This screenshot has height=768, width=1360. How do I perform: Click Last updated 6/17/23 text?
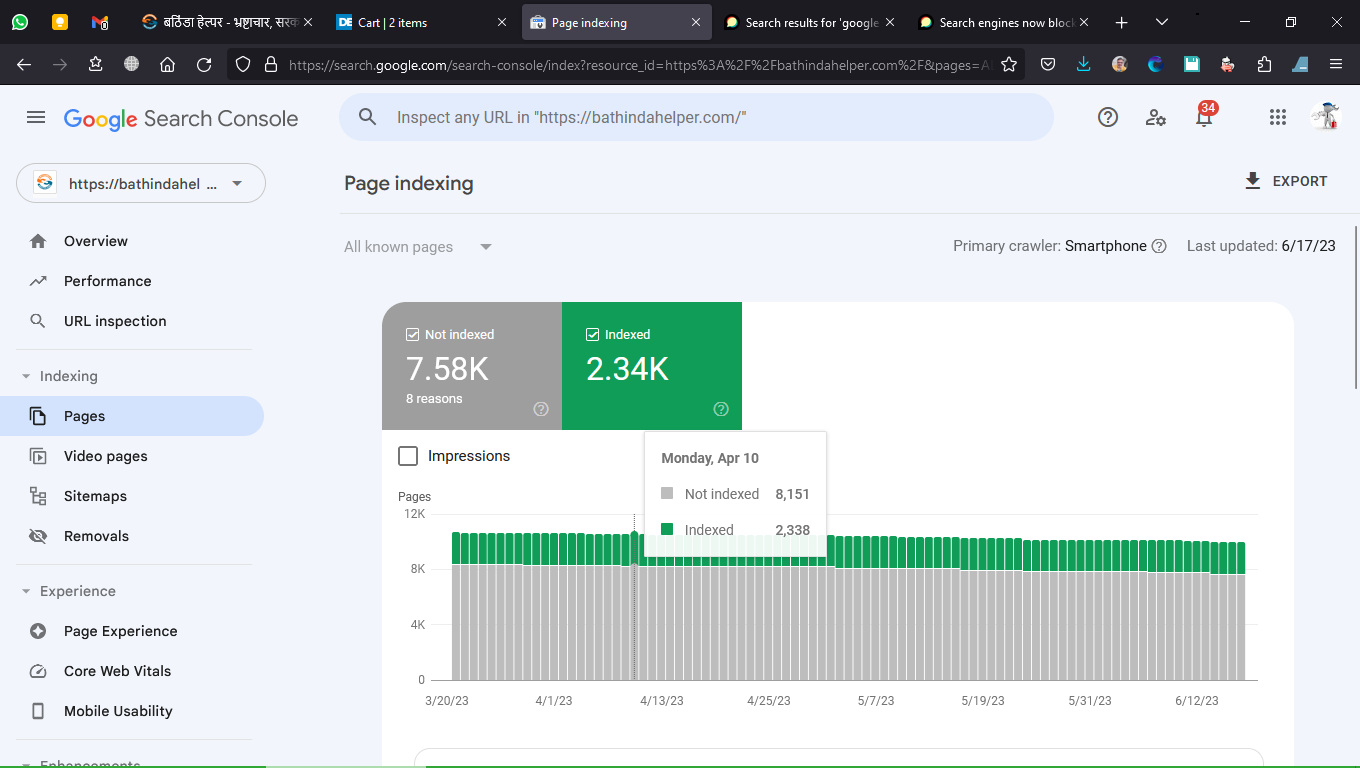pyautogui.click(x=1261, y=246)
